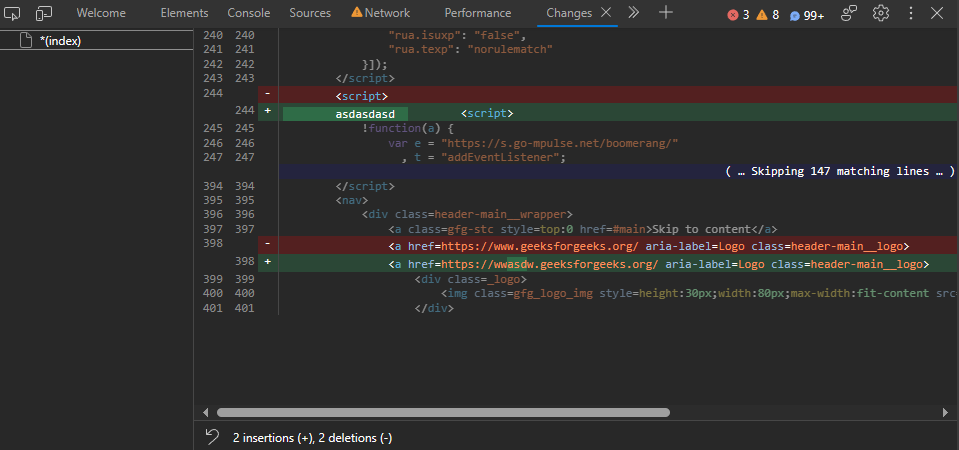Add a new tool with plus icon

click(665, 13)
